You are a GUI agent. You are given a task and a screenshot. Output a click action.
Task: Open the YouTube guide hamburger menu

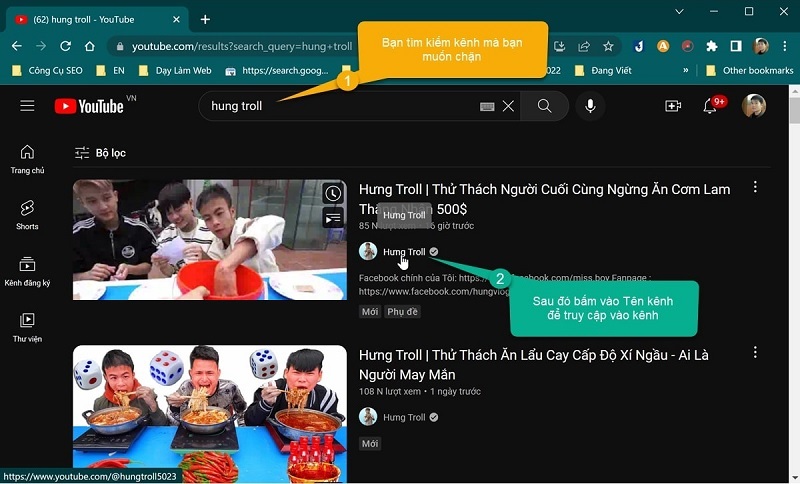[27, 106]
